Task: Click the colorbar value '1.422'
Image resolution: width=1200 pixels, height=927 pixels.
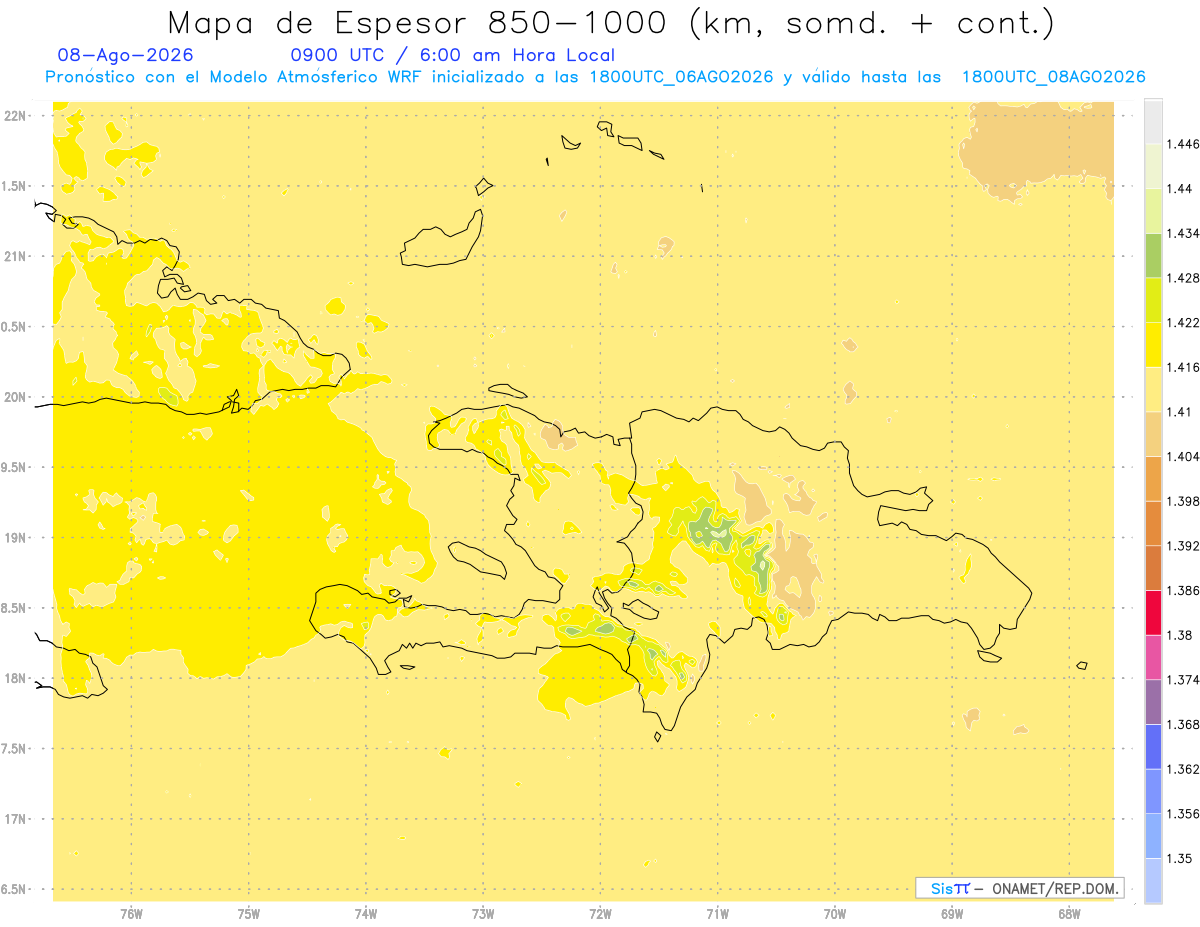Action: (1183, 323)
